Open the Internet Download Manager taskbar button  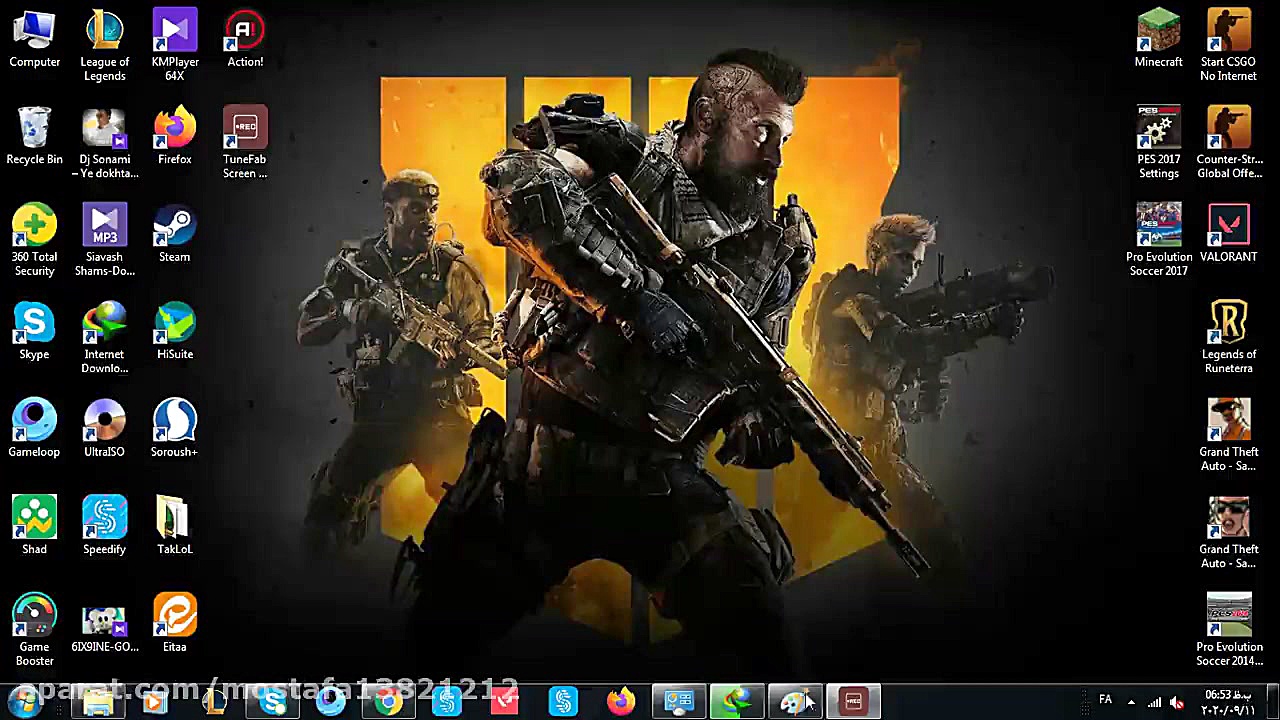pyautogui.click(x=737, y=702)
